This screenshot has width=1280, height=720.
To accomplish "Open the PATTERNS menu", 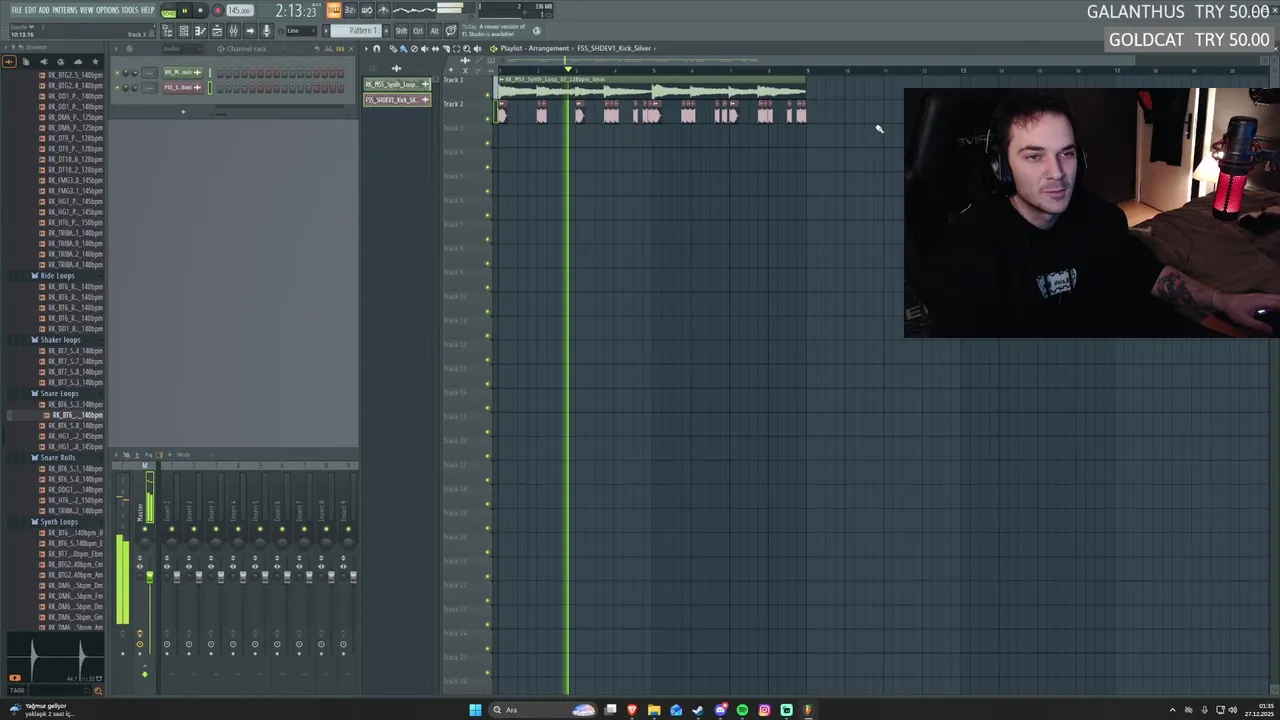I will point(64,10).
